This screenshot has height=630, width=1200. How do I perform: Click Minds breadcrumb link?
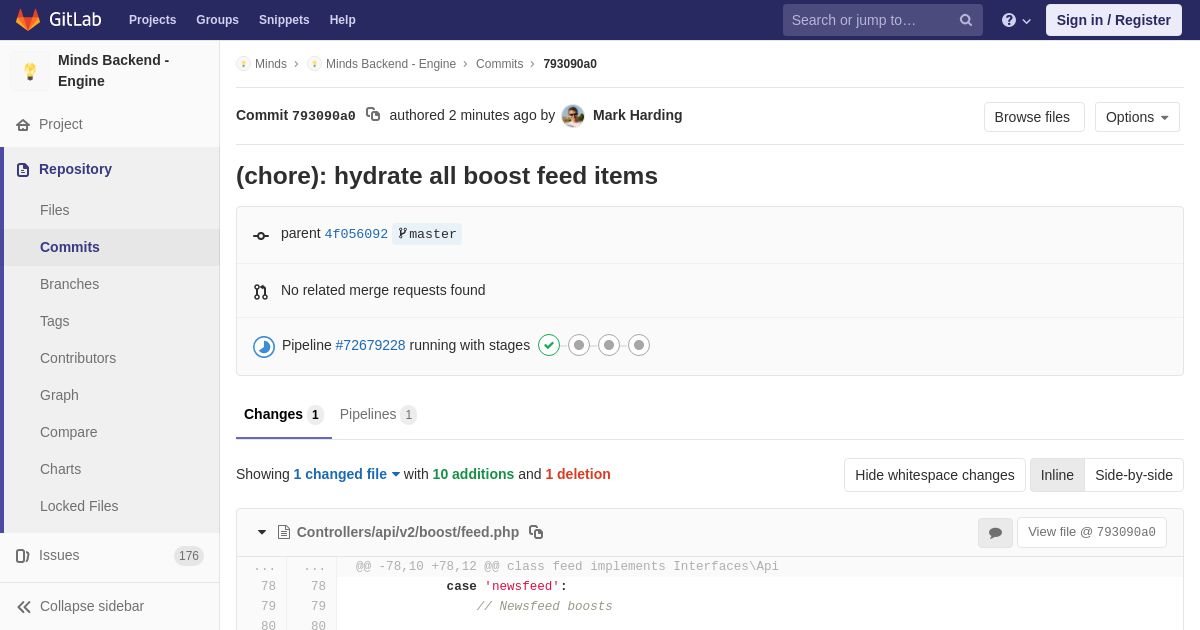[x=270, y=64]
